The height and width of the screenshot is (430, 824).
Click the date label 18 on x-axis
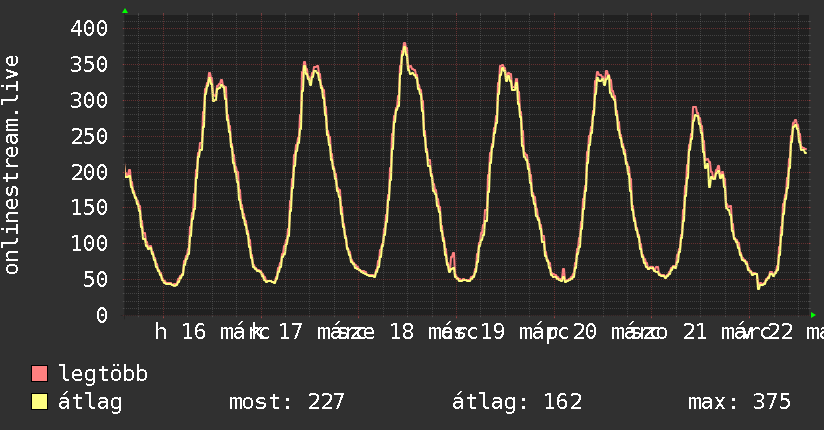(401, 332)
